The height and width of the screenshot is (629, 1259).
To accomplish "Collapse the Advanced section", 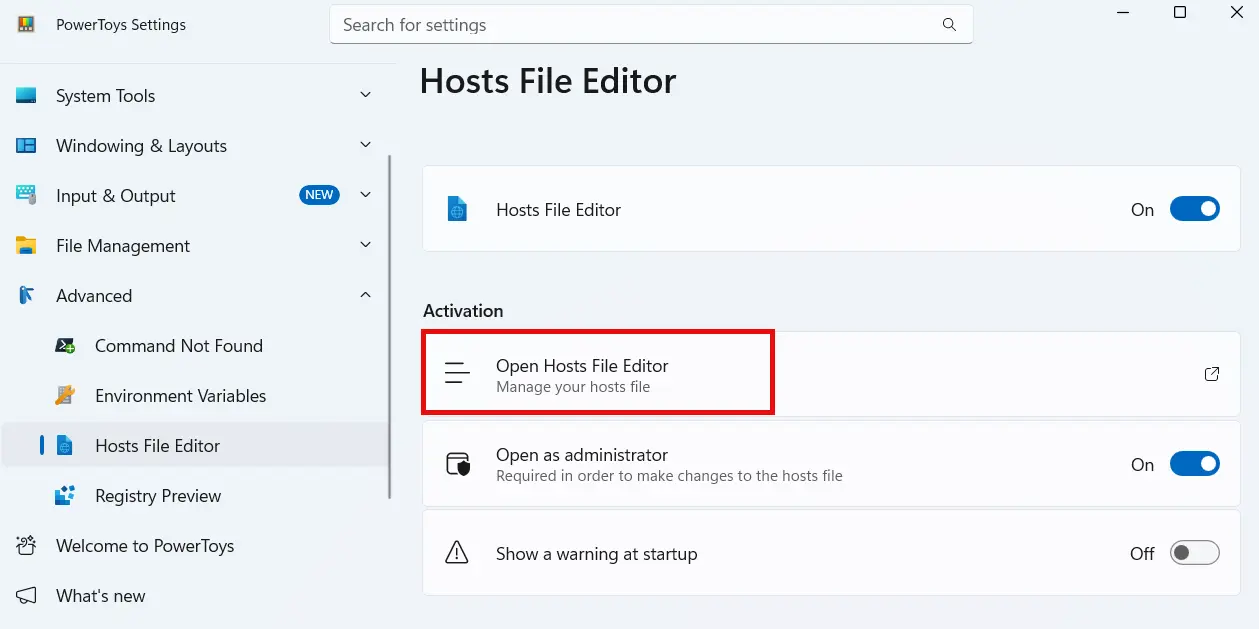I will [366, 295].
